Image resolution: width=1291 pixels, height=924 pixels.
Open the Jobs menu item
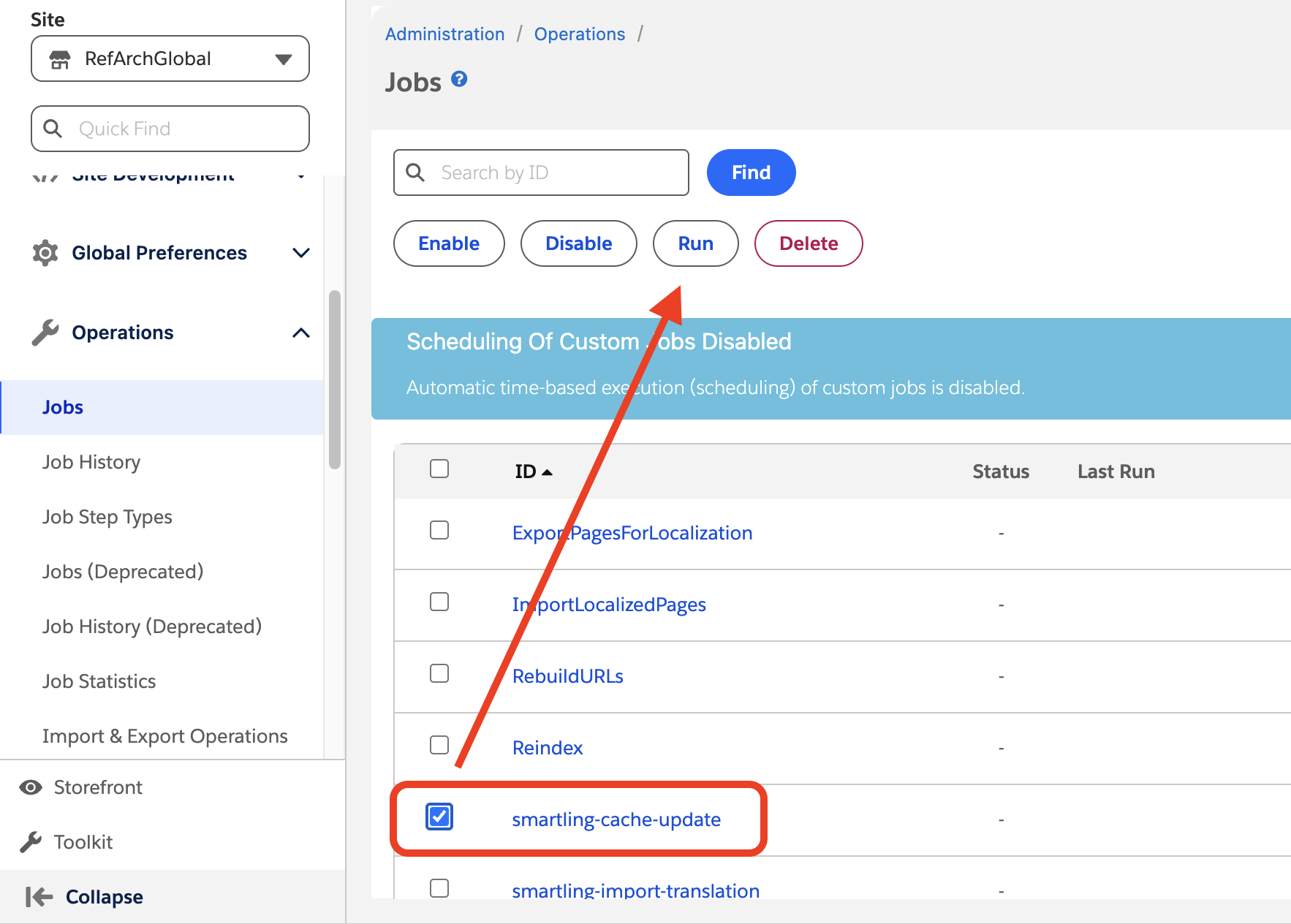pos(162,407)
